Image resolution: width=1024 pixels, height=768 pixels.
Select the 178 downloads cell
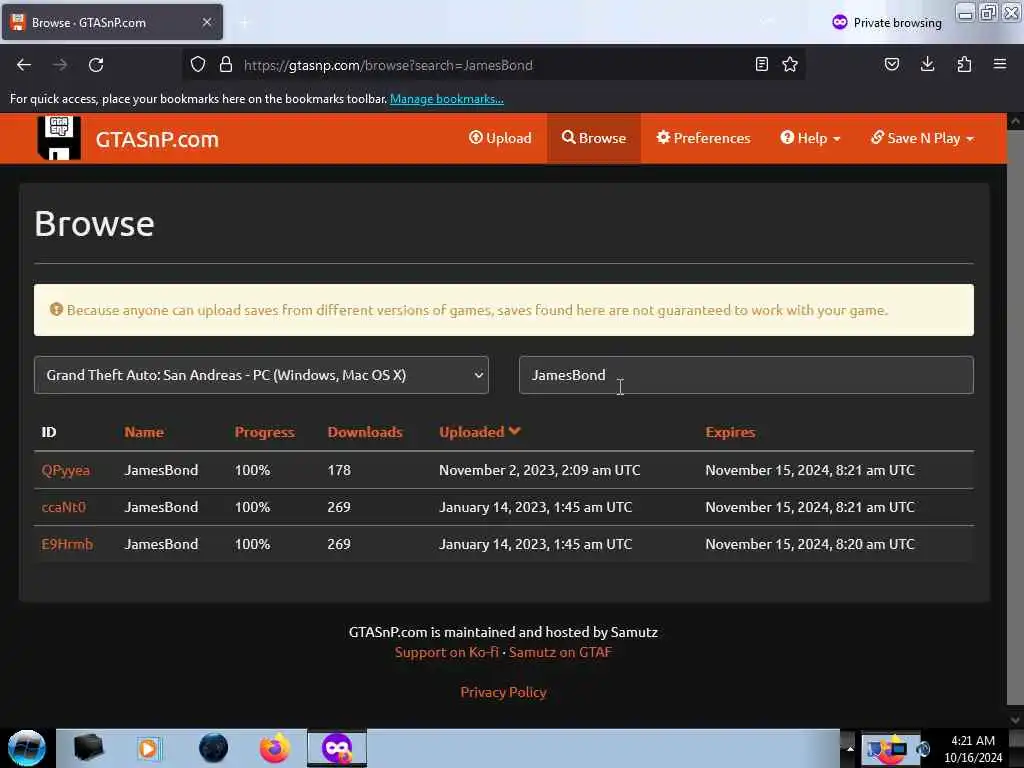pos(339,470)
